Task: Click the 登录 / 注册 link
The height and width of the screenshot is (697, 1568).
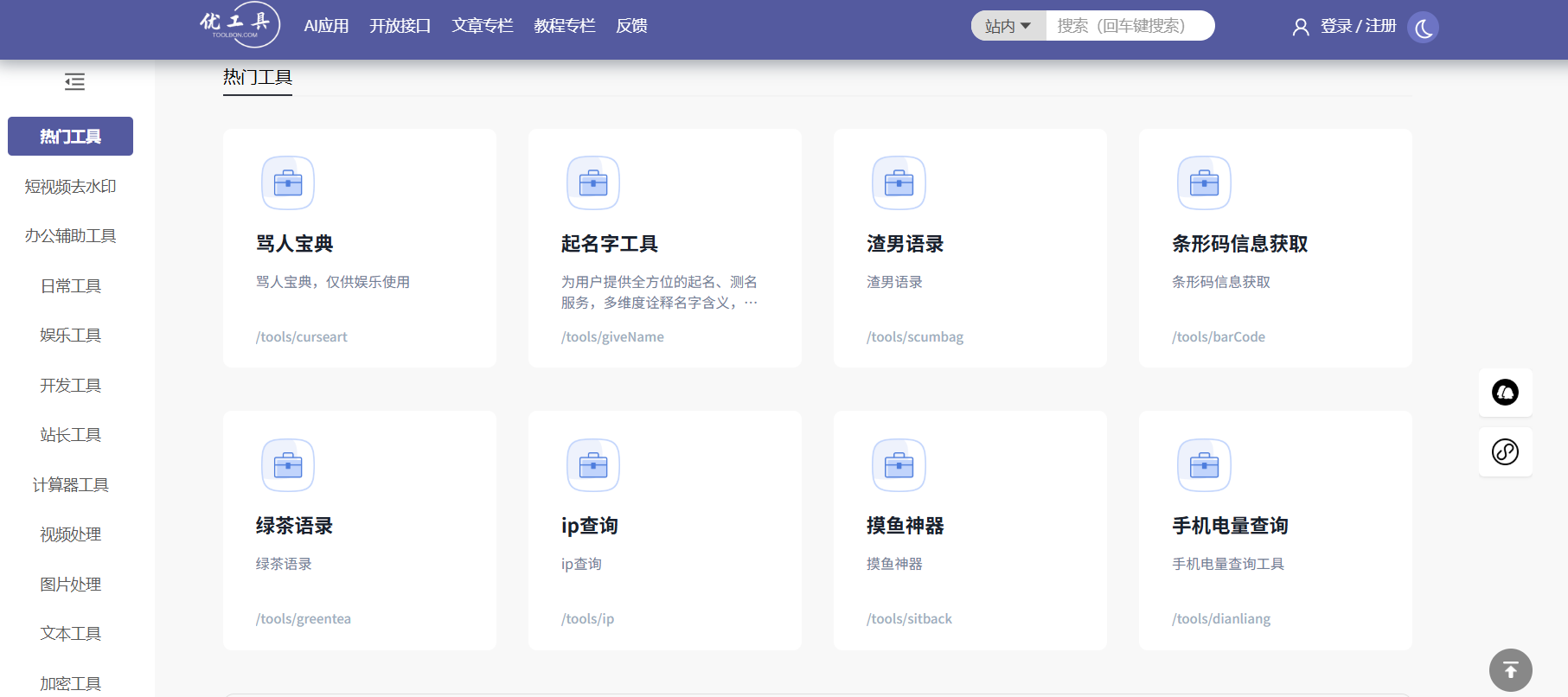Action: pos(1358,26)
